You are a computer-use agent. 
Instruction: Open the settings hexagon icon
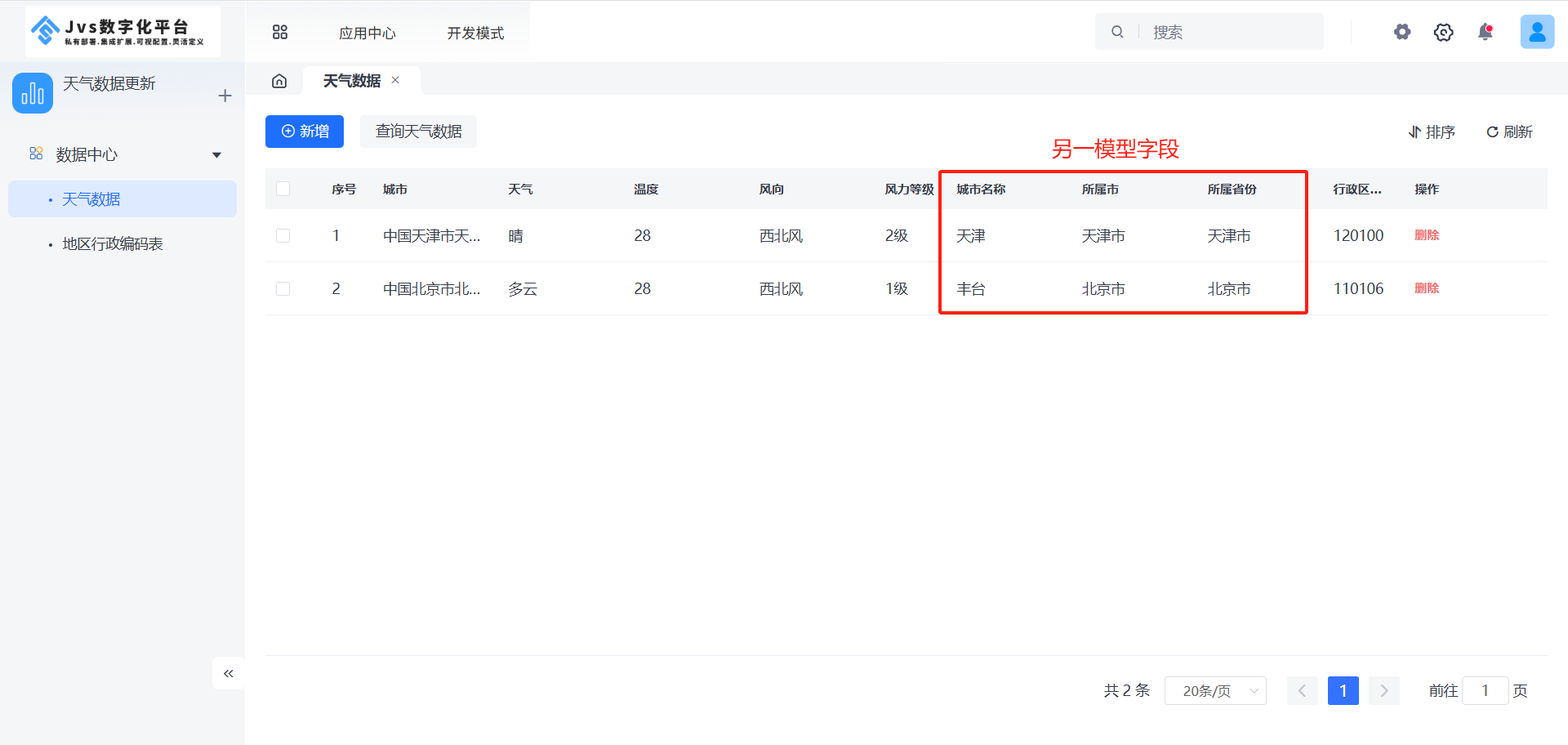1444,32
